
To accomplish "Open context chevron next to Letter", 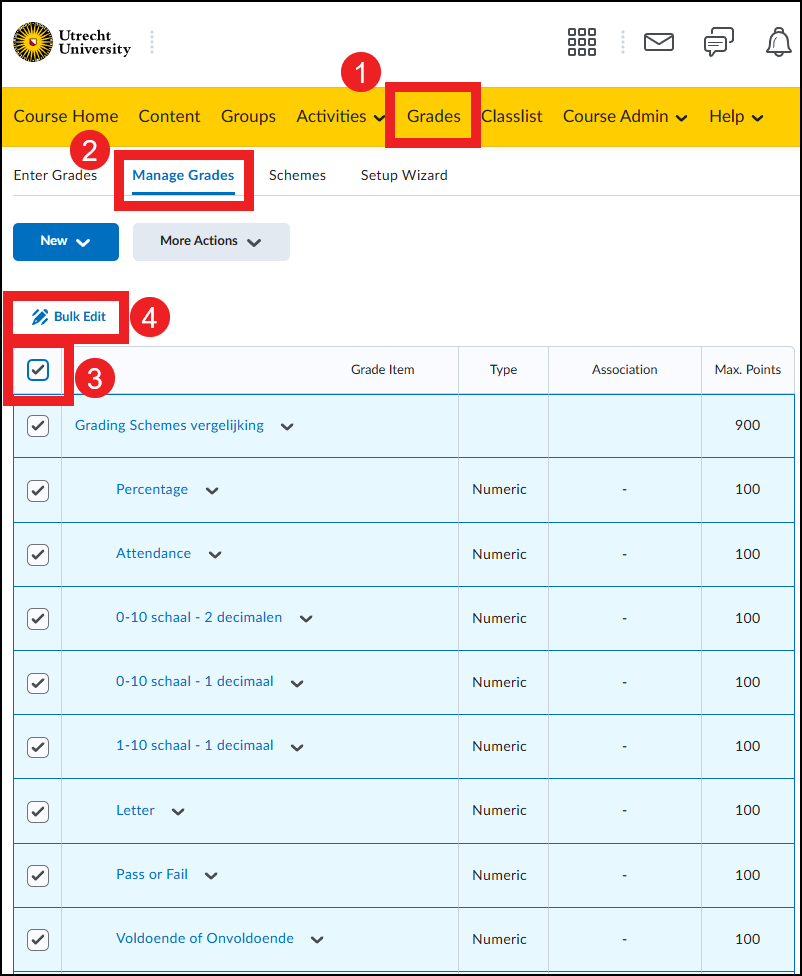I will pyautogui.click(x=178, y=812).
